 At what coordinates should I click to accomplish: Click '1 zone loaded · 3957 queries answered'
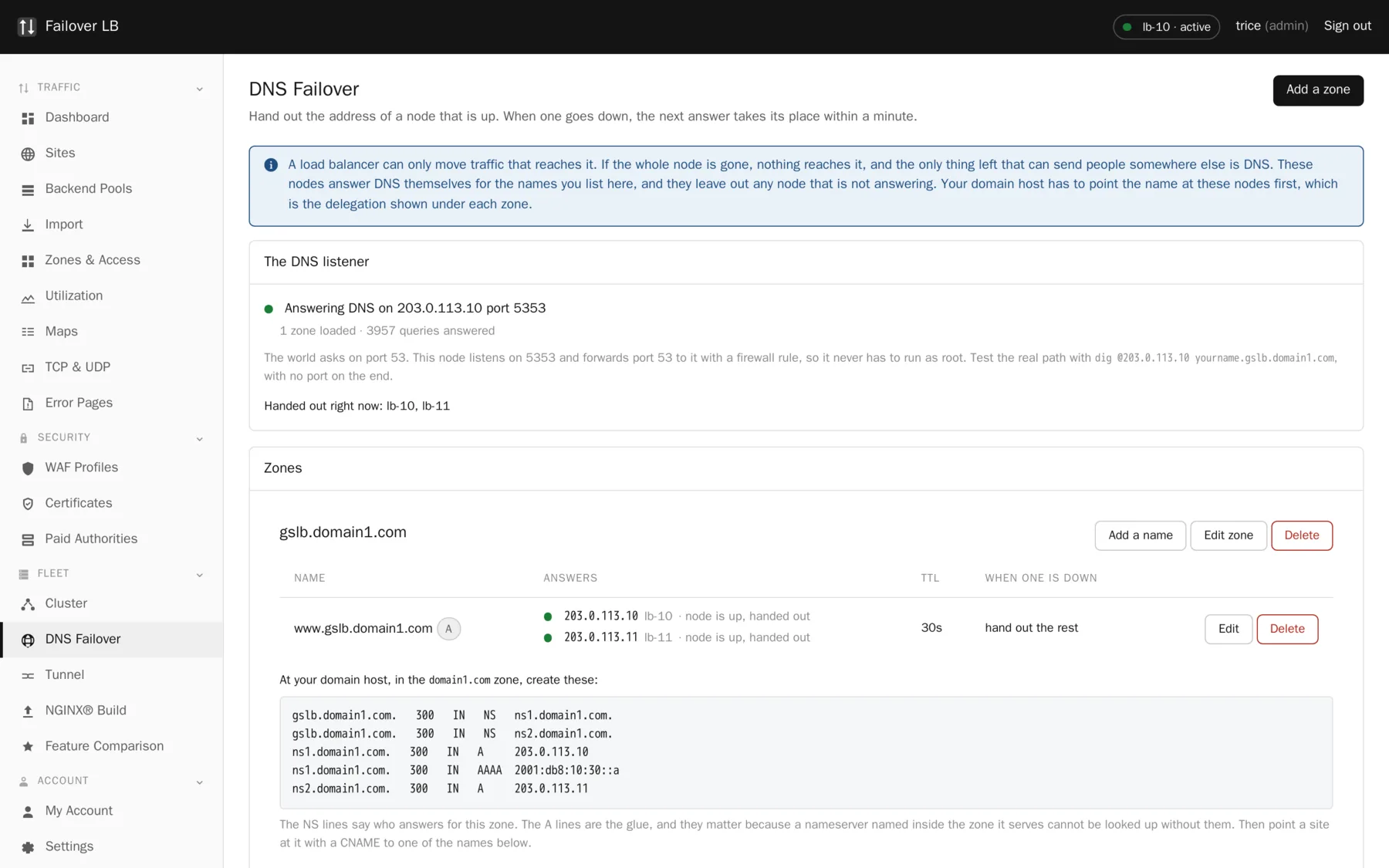387,331
